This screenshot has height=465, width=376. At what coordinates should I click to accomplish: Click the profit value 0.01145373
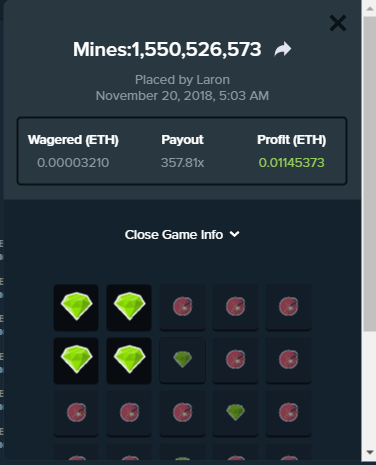pos(291,163)
